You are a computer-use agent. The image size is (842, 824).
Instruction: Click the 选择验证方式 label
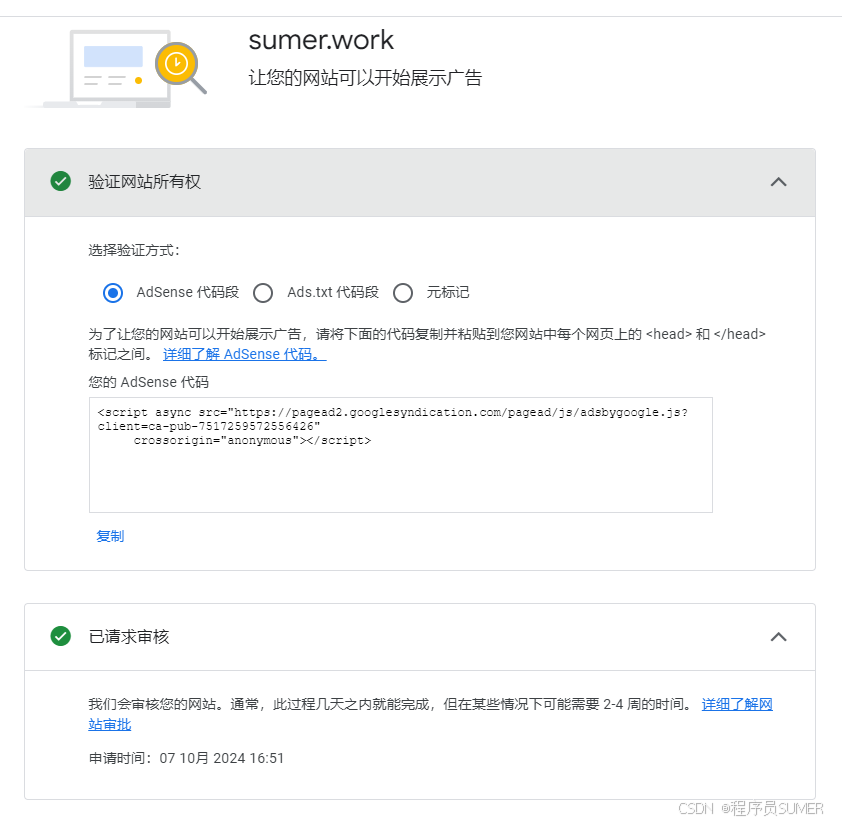click(134, 250)
